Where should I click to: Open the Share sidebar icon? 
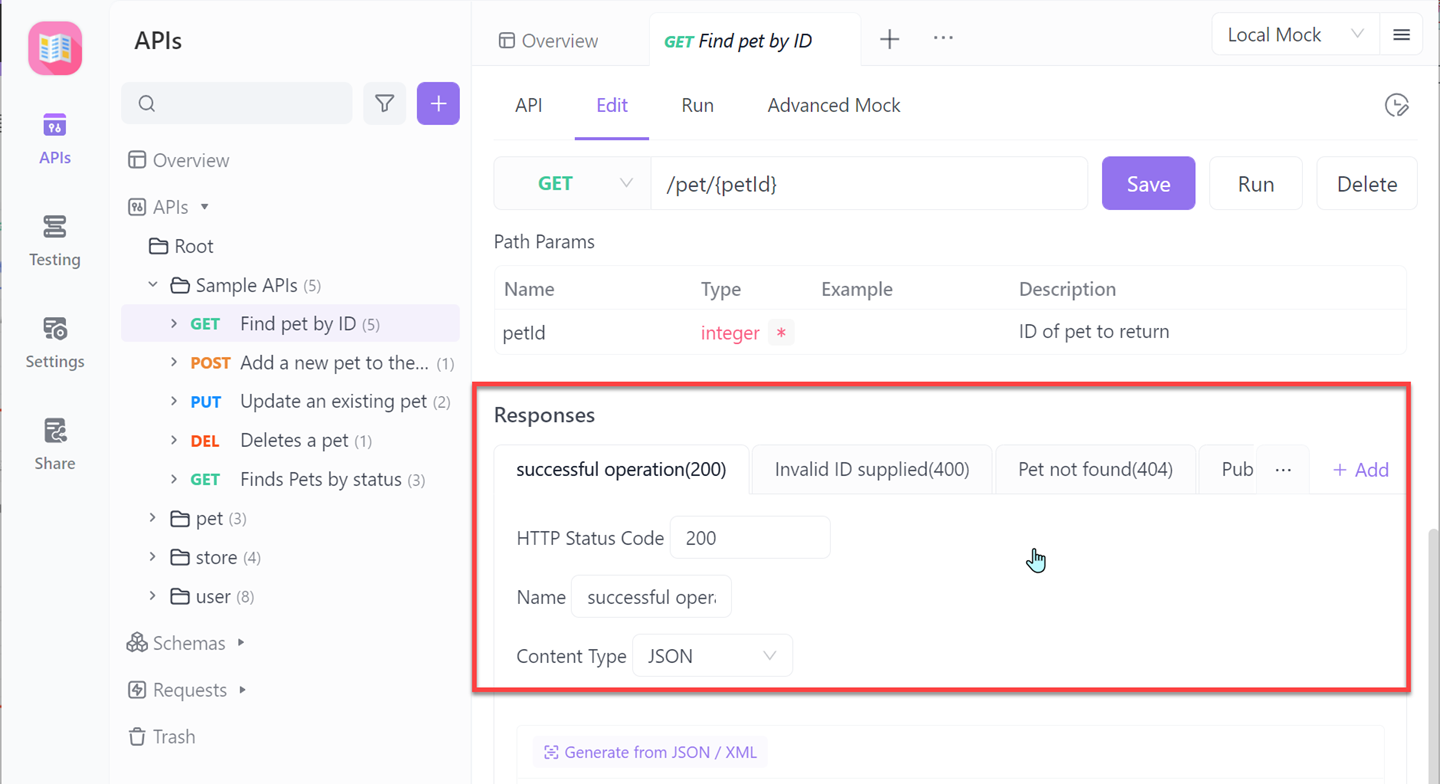[54, 444]
